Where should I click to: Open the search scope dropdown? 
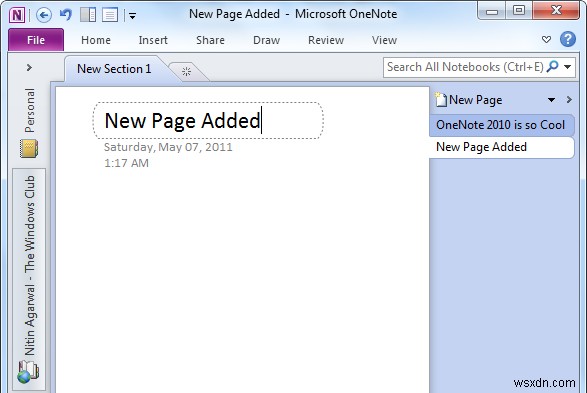pyautogui.click(x=568, y=67)
